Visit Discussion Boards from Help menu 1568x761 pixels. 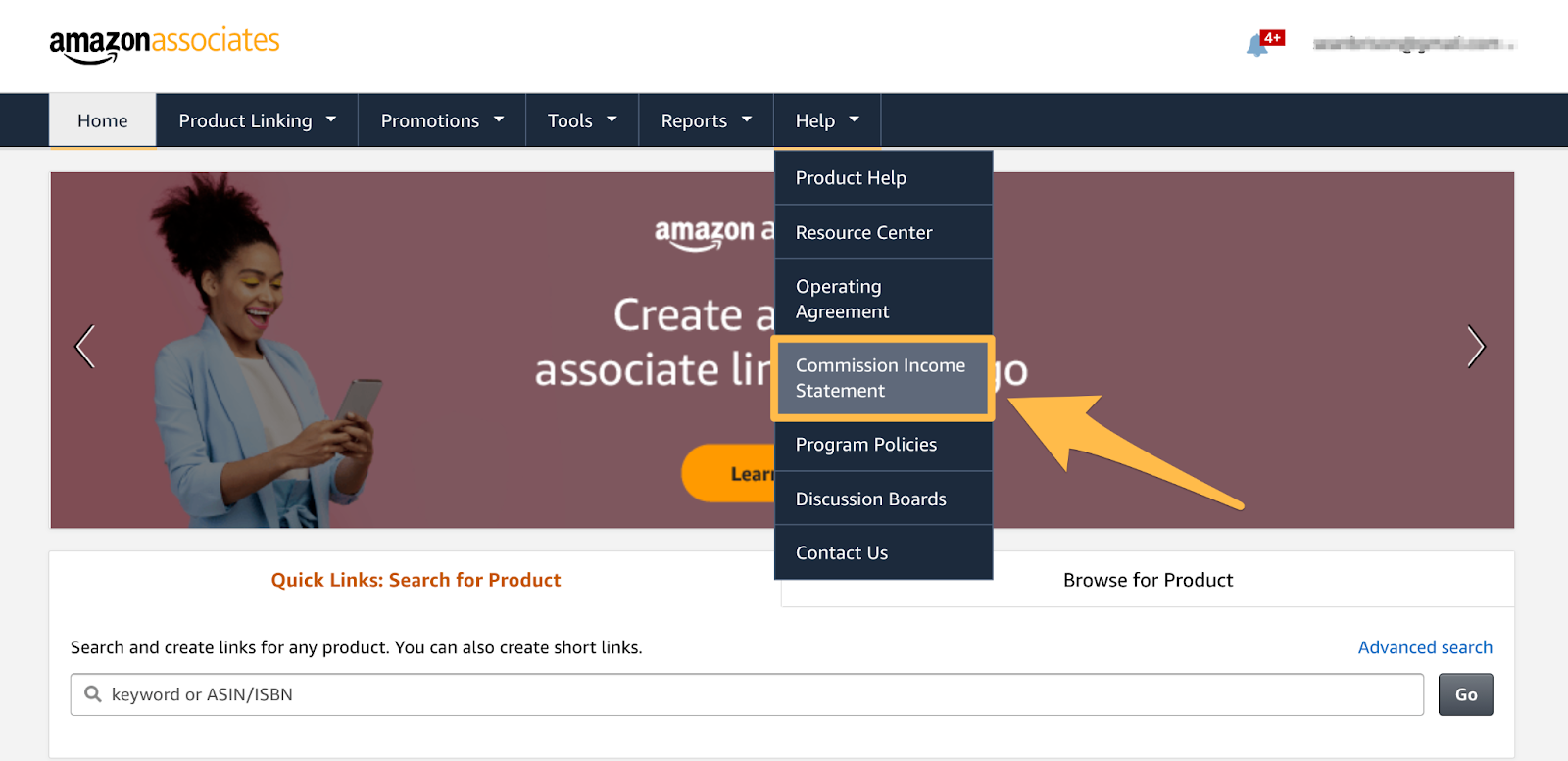coord(883,499)
